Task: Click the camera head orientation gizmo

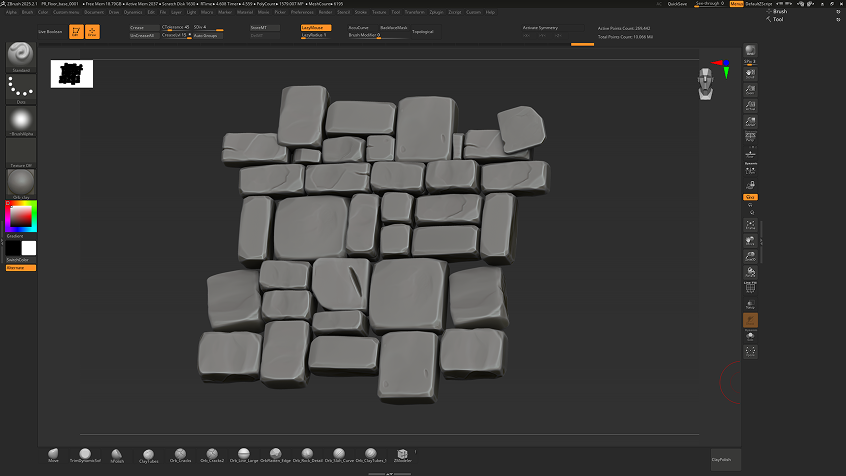Action: (707, 83)
